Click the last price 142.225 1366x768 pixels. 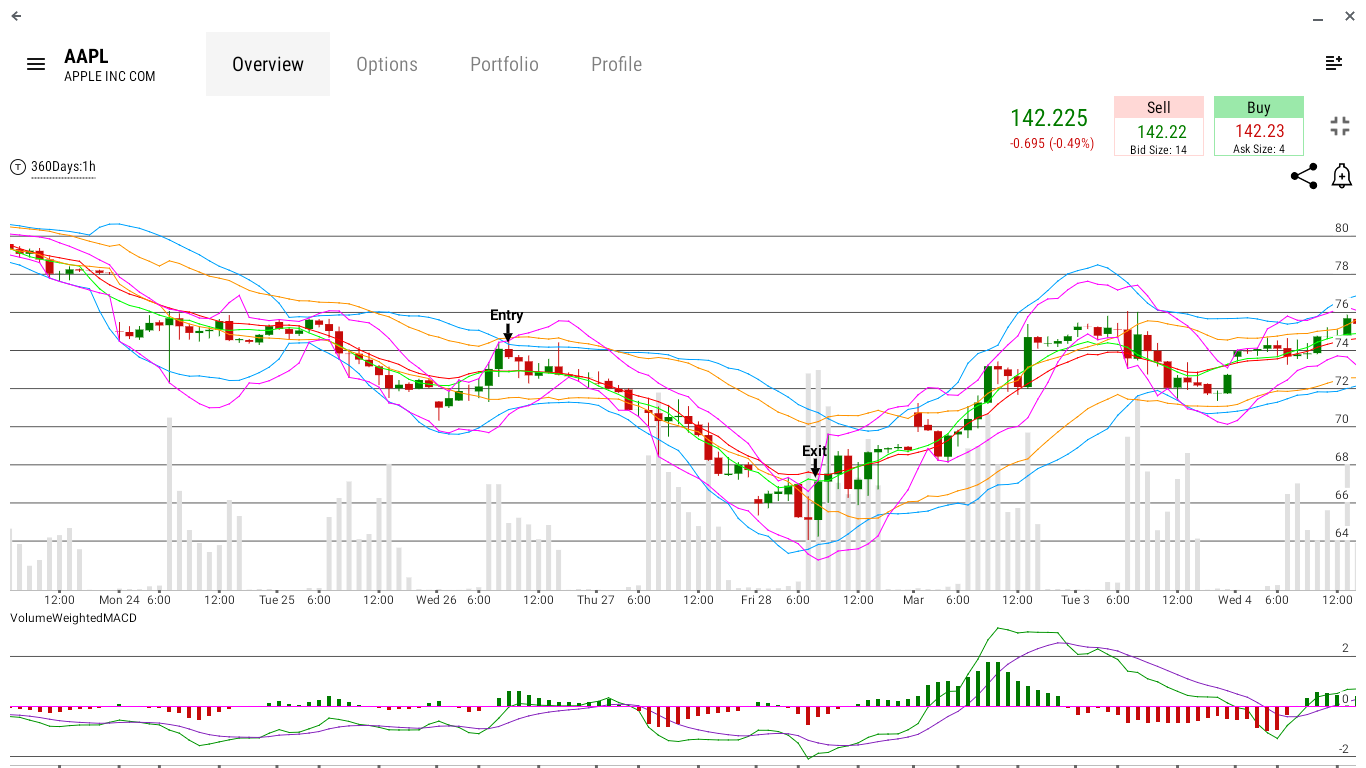point(1049,118)
